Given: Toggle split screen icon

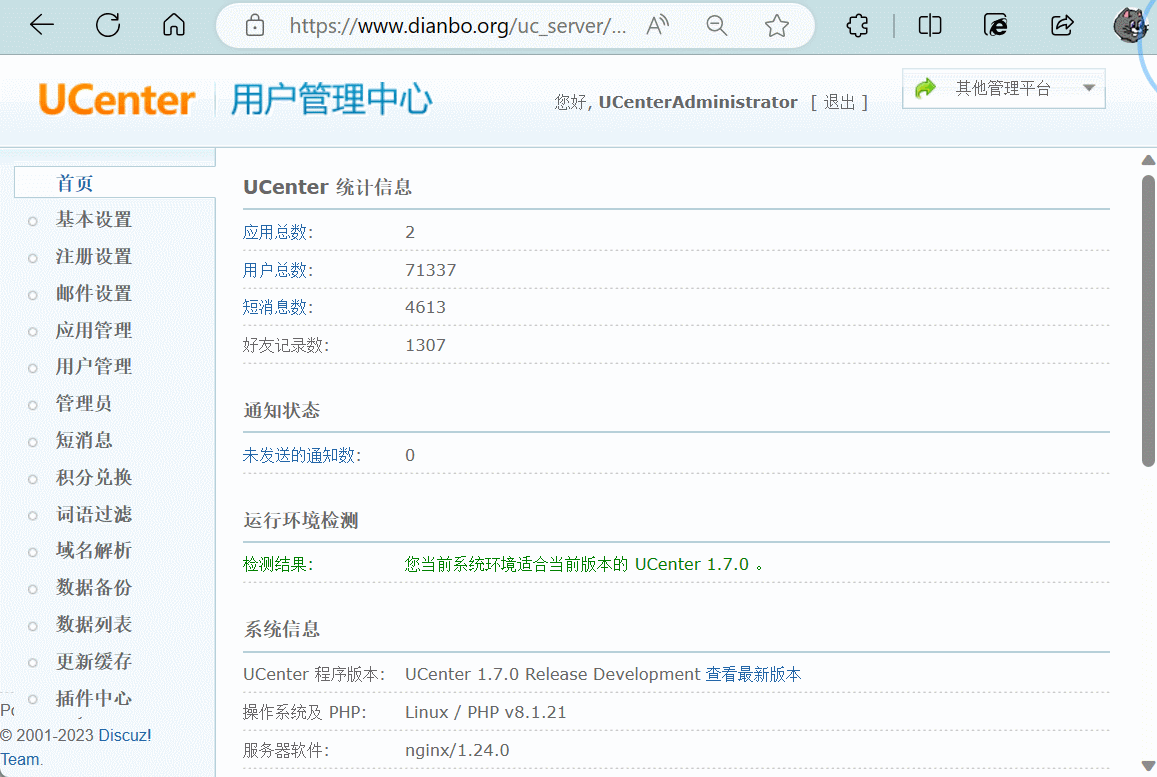Looking at the screenshot, I should pos(930,26).
